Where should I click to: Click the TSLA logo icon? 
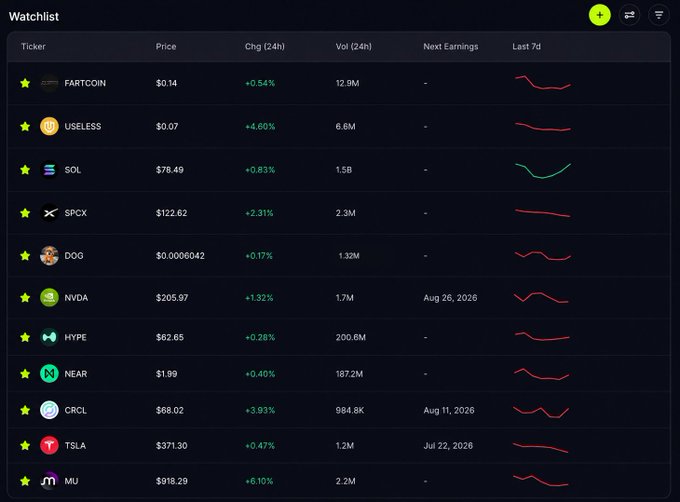(49, 446)
